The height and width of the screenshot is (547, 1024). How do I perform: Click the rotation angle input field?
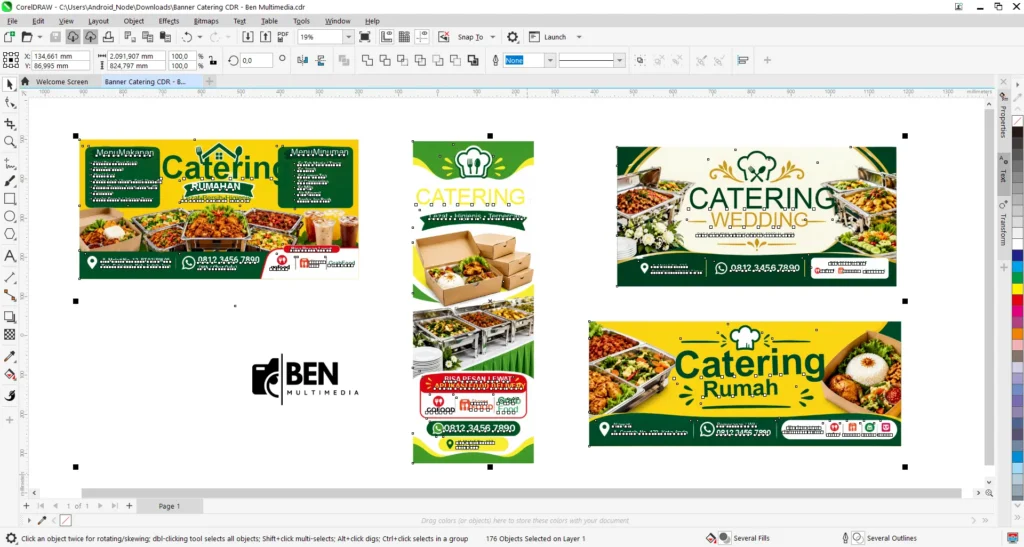(256, 60)
